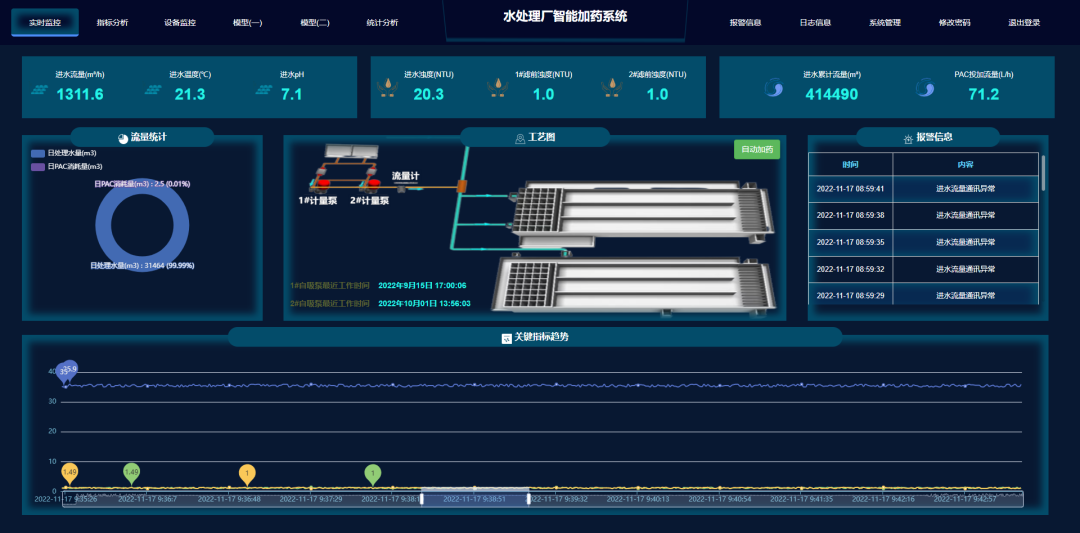Go to the 设备监控 tab
The width and height of the screenshot is (1080, 533).
(x=180, y=22)
